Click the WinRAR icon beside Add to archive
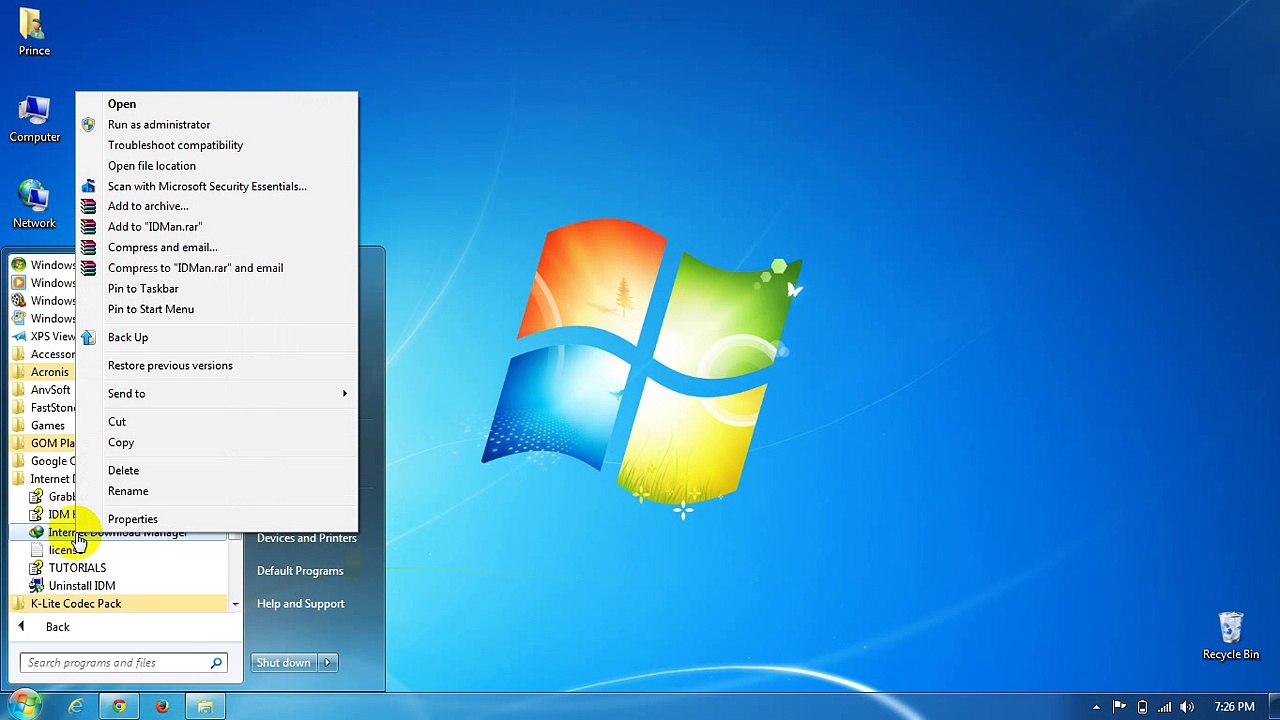The width and height of the screenshot is (1280, 720). [x=88, y=206]
